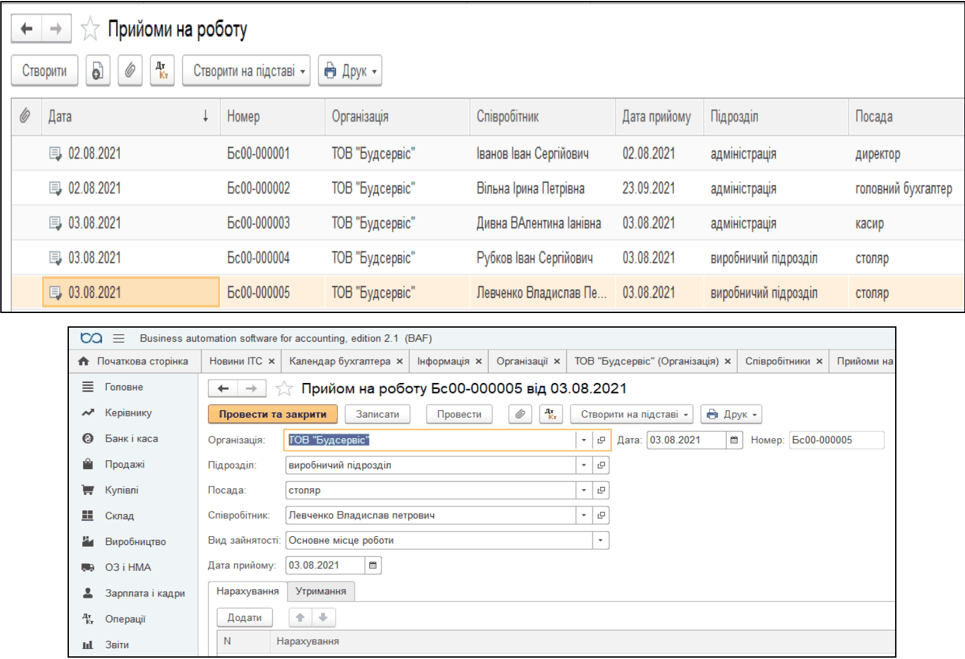965x659 pixels.
Task: Open the calendar picker for Дата прийому
Action: (373, 565)
